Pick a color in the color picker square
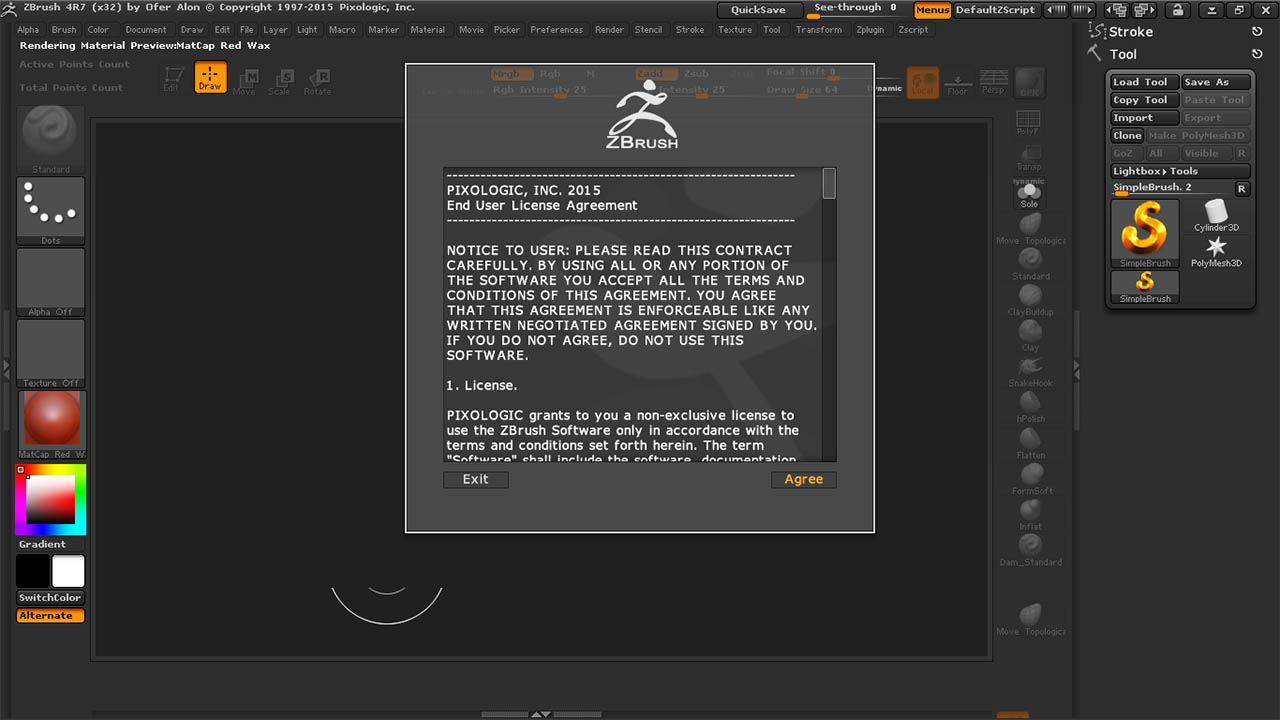Screen dimensions: 1280x720 pyautogui.click(x=51, y=498)
